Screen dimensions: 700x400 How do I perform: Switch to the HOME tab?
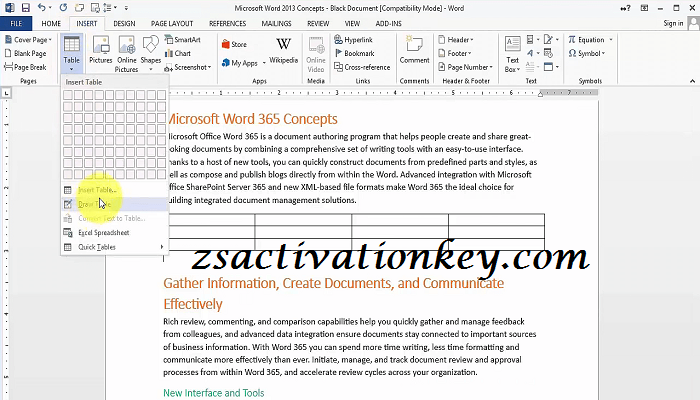[51, 23]
